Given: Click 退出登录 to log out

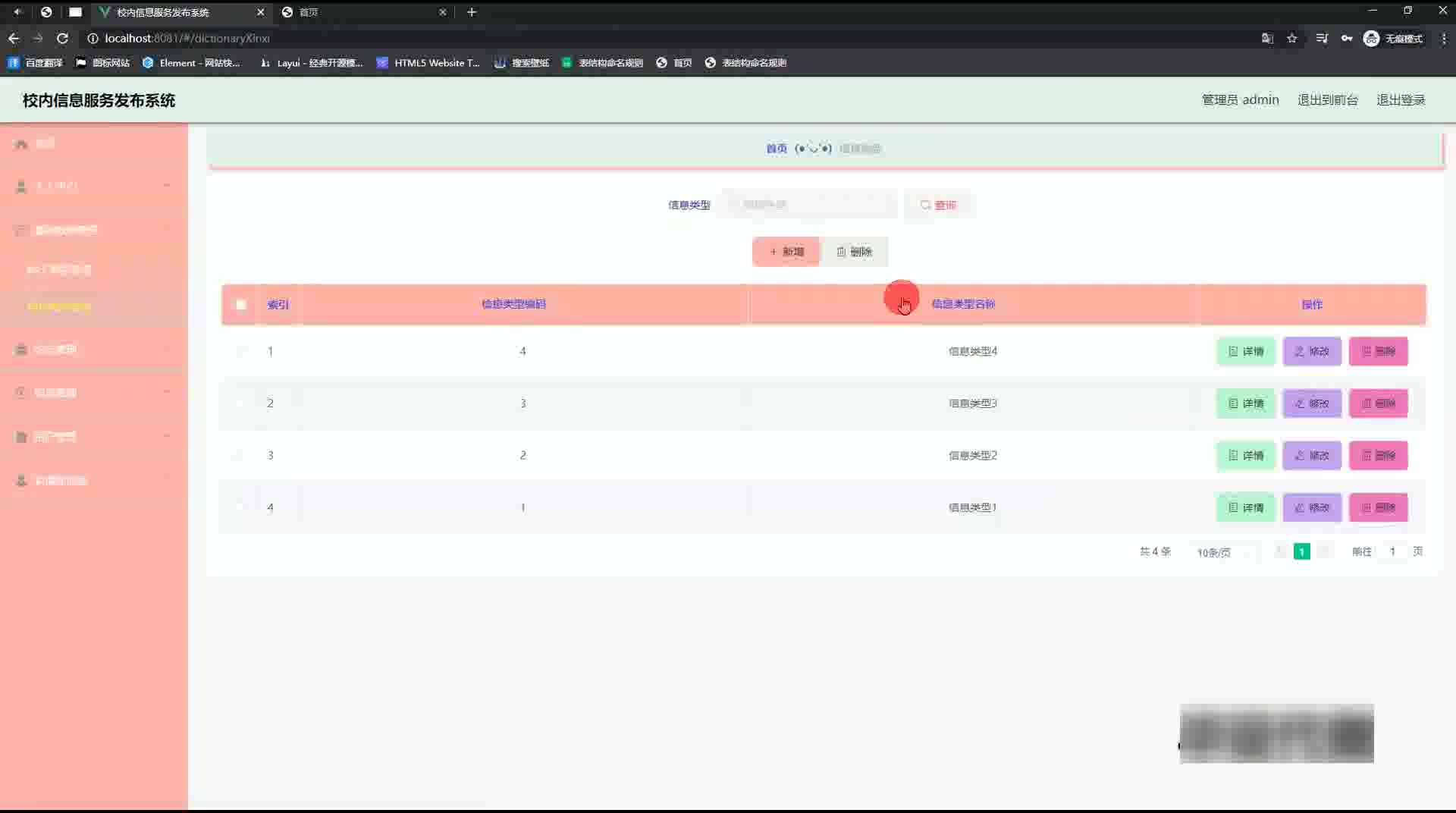Looking at the screenshot, I should 1401,100.
